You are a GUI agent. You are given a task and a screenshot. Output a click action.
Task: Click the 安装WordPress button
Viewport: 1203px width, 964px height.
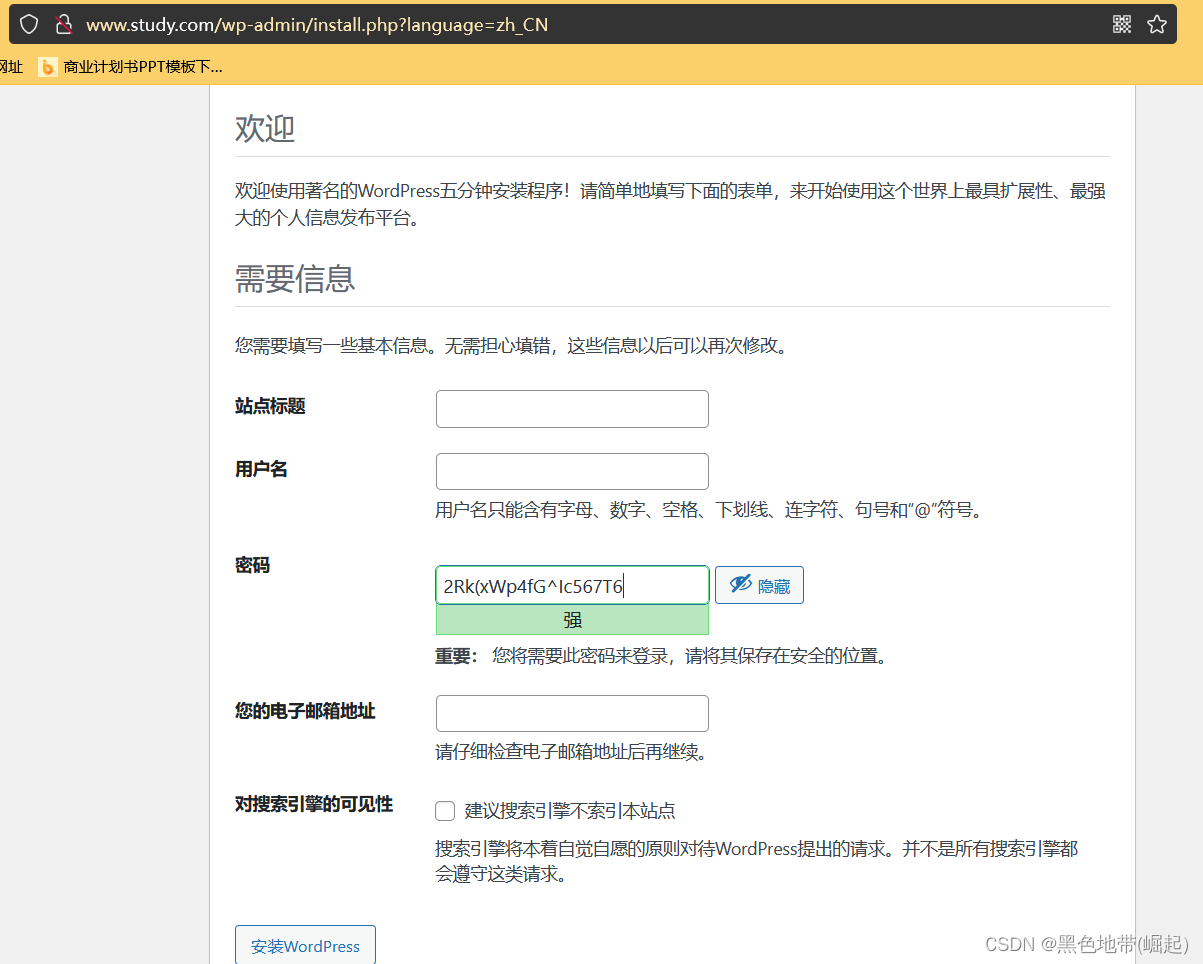point(305,945)
